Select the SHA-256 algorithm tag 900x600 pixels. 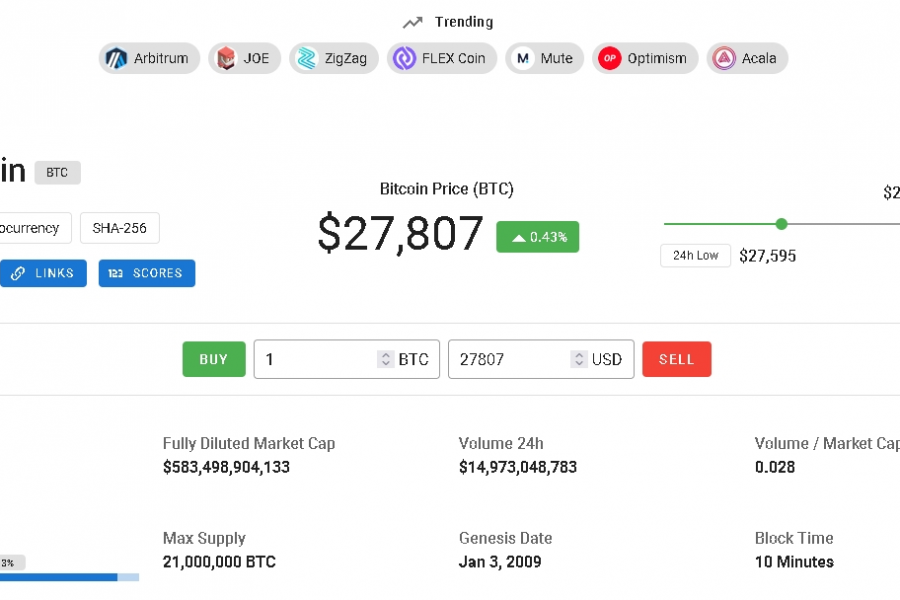[x=120, y=228]
